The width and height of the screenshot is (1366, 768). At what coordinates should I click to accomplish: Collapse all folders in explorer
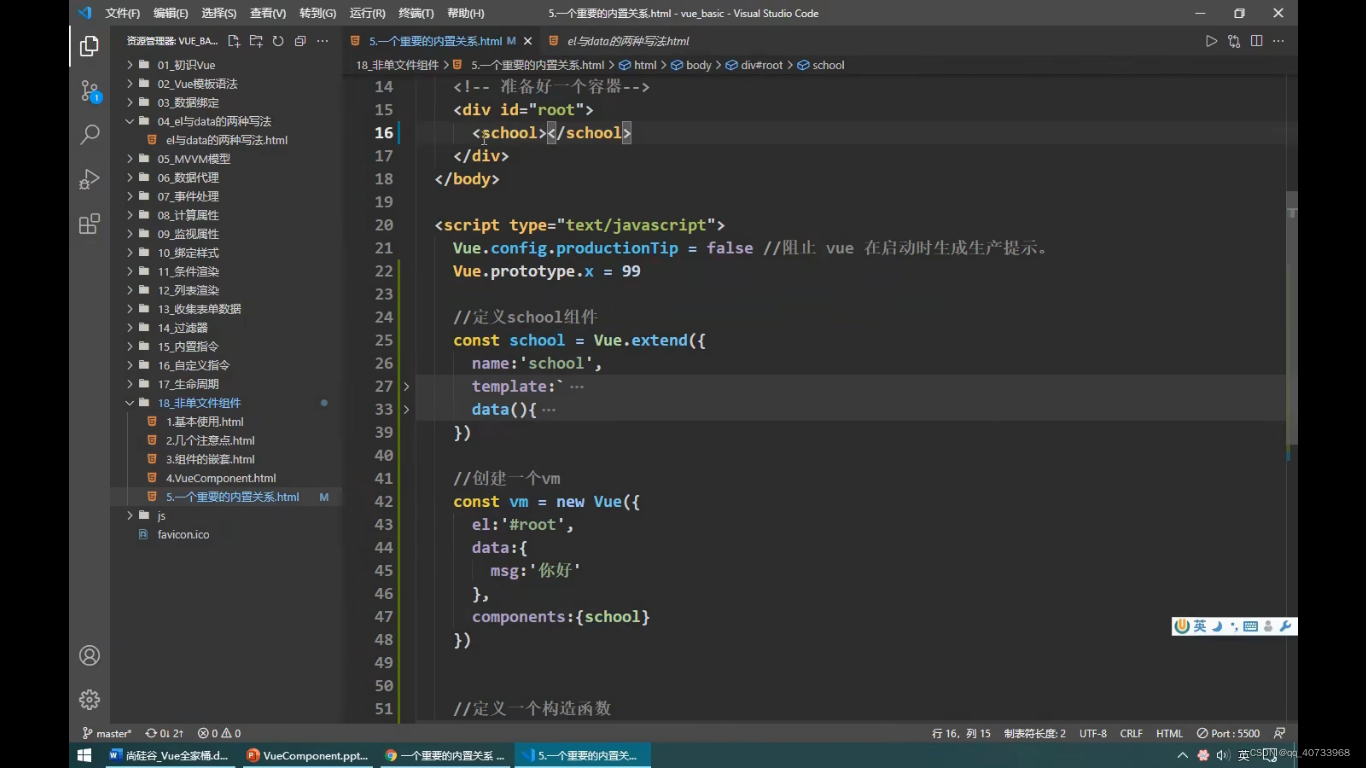300,41
